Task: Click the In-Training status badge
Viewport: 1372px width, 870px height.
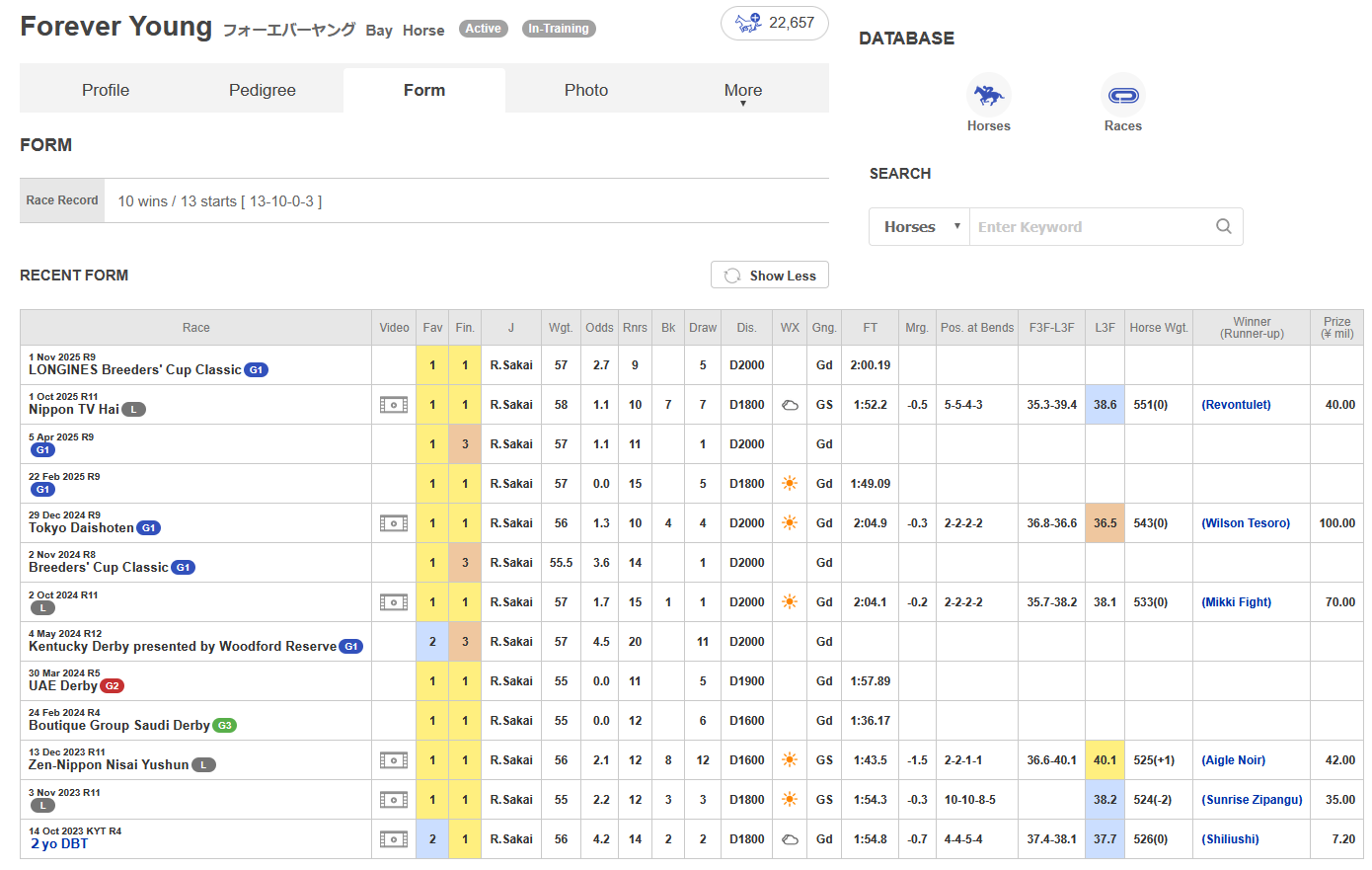Action: (x=559, y=29)
